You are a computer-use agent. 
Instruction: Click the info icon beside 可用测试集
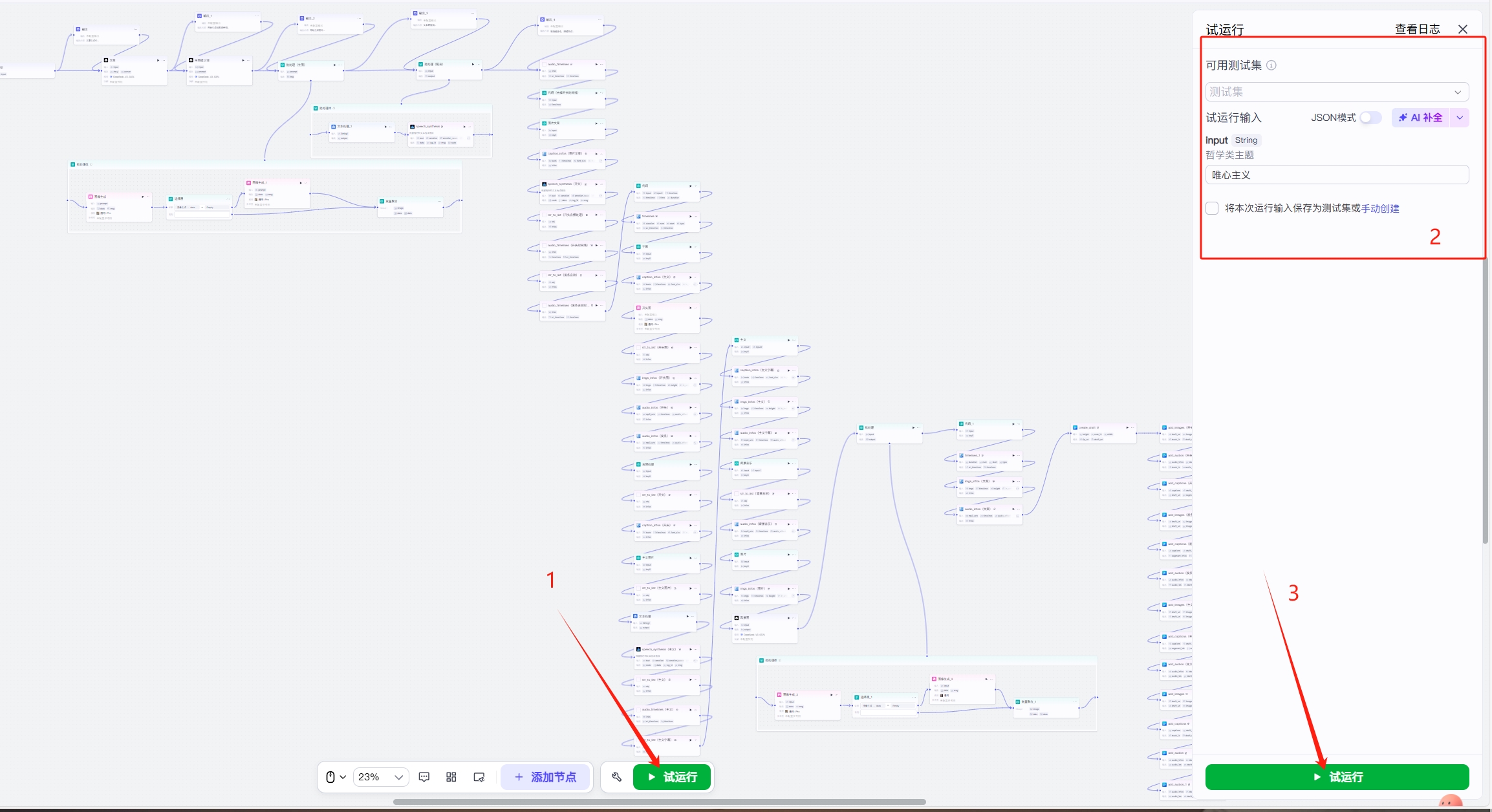pos(1271,65)
